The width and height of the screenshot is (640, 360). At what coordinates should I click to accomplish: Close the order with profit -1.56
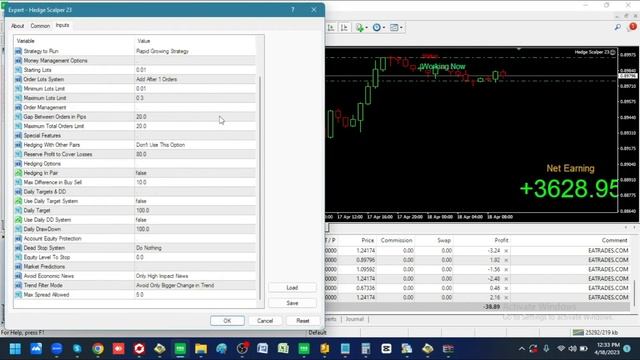click(506, 269)
